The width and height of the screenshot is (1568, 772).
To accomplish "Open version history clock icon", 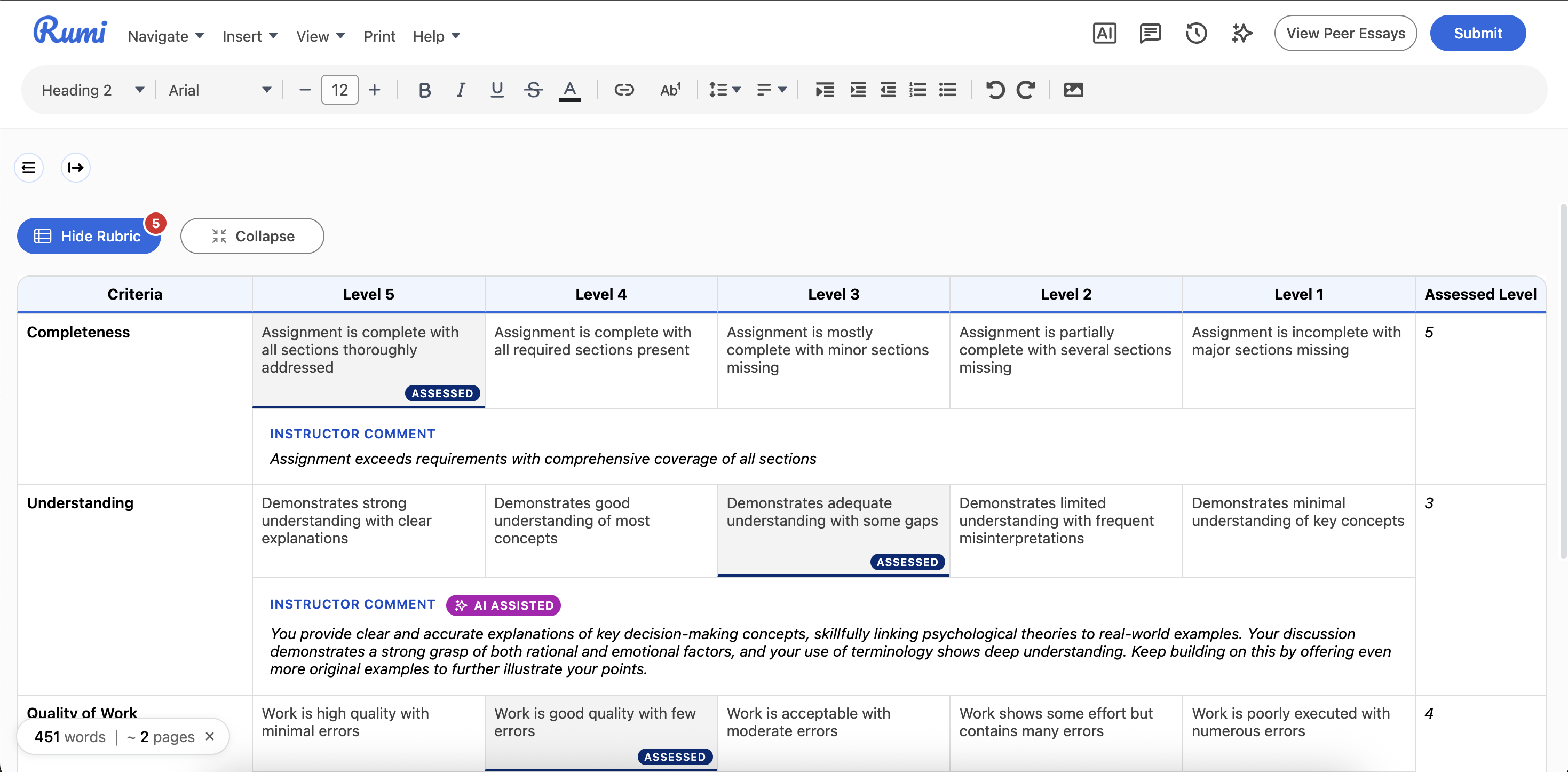I will (1196, 34).
